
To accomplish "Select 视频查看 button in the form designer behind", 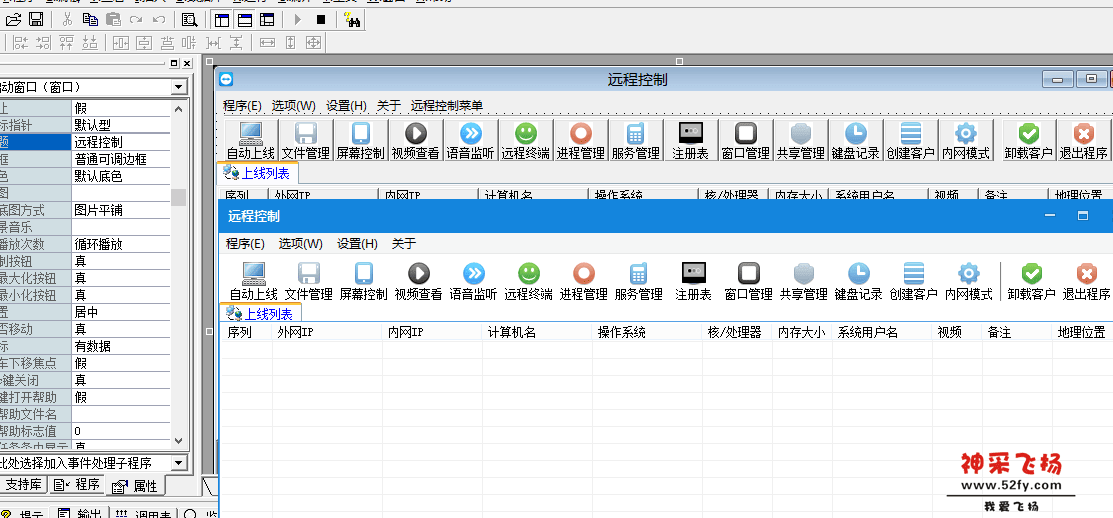I will (x=416, y=140).
